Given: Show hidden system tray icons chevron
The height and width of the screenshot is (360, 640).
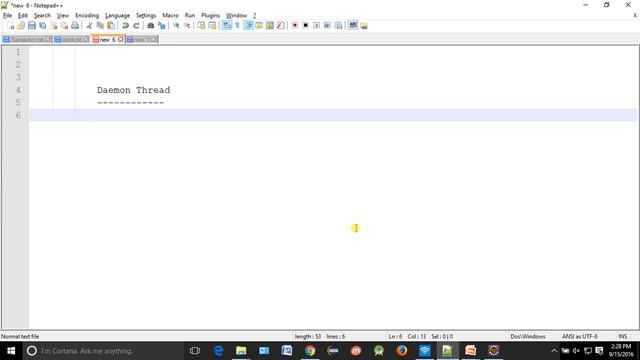Looking at the screenshot, I should coord(554,351).
